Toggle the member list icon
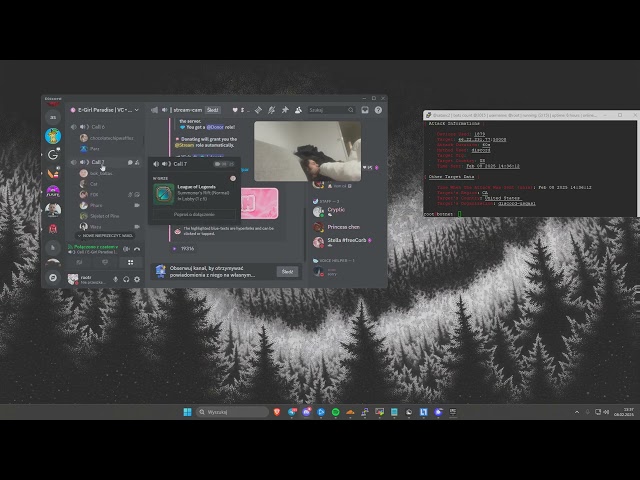The width and height of the screenshot is (640, 480). [x=298, y=110]
